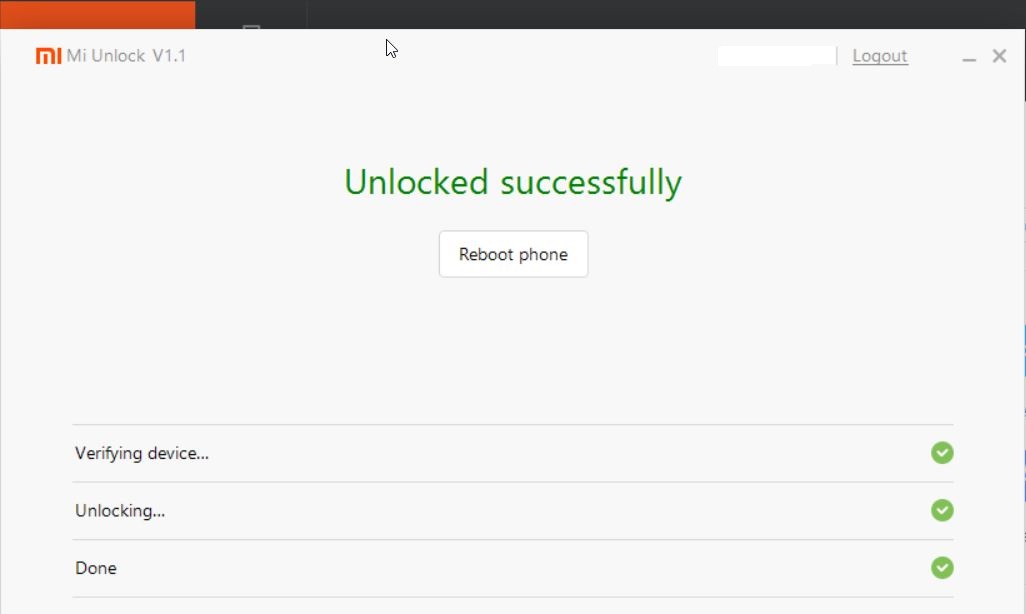
Task: Click the green checkmark beside Verifying device
Action: pyautogui.click(x=942, y=453)
